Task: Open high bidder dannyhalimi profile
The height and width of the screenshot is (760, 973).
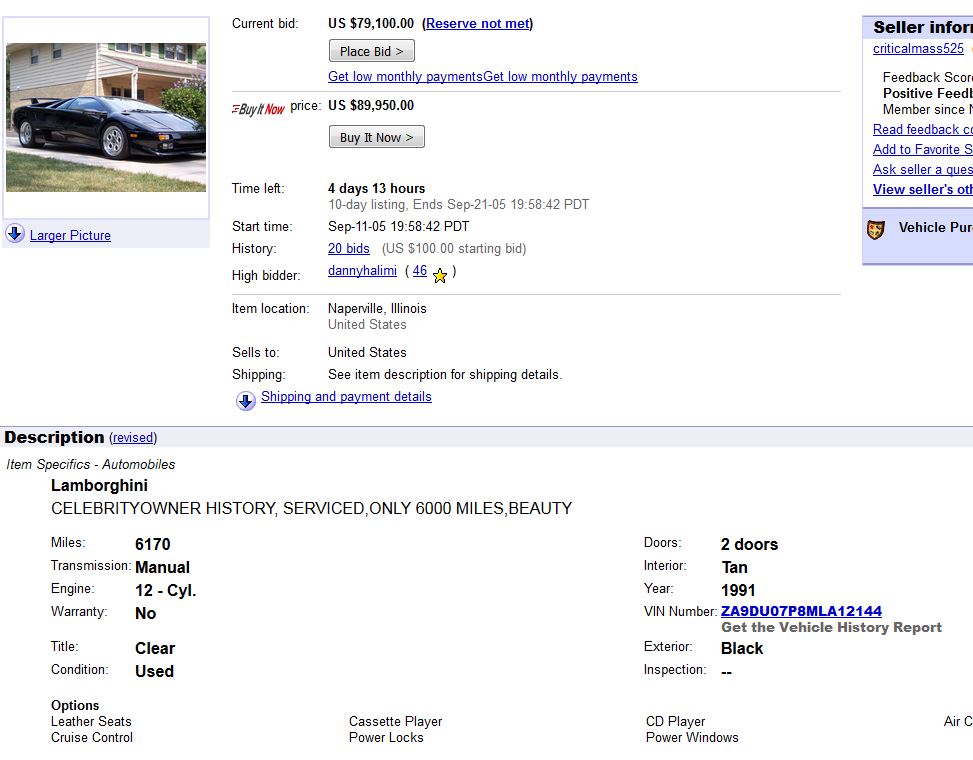Action: (x=362, y=271)
